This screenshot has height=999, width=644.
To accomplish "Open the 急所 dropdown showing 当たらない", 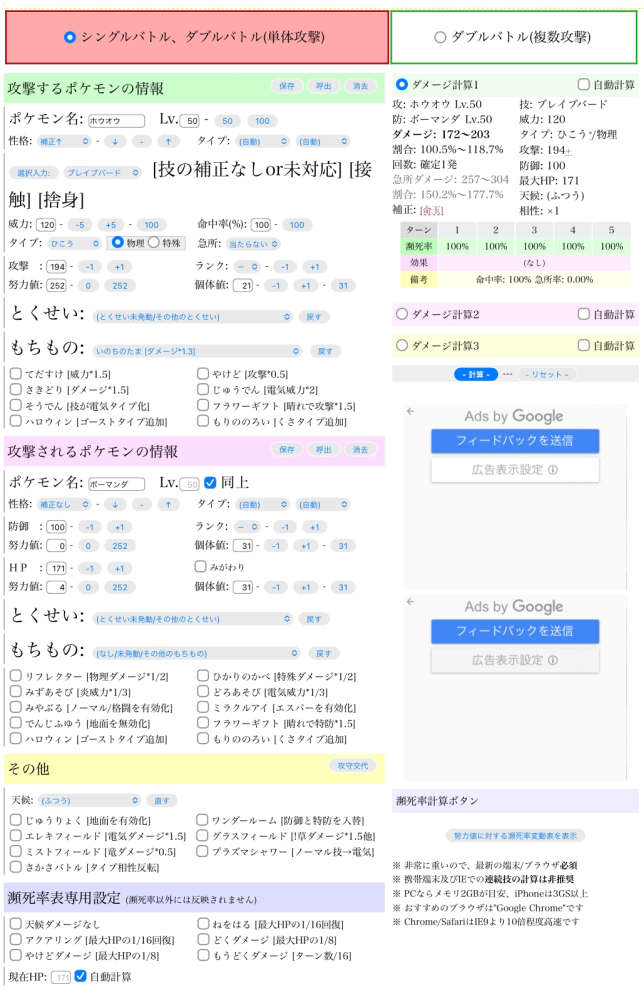I will [253, 244].
